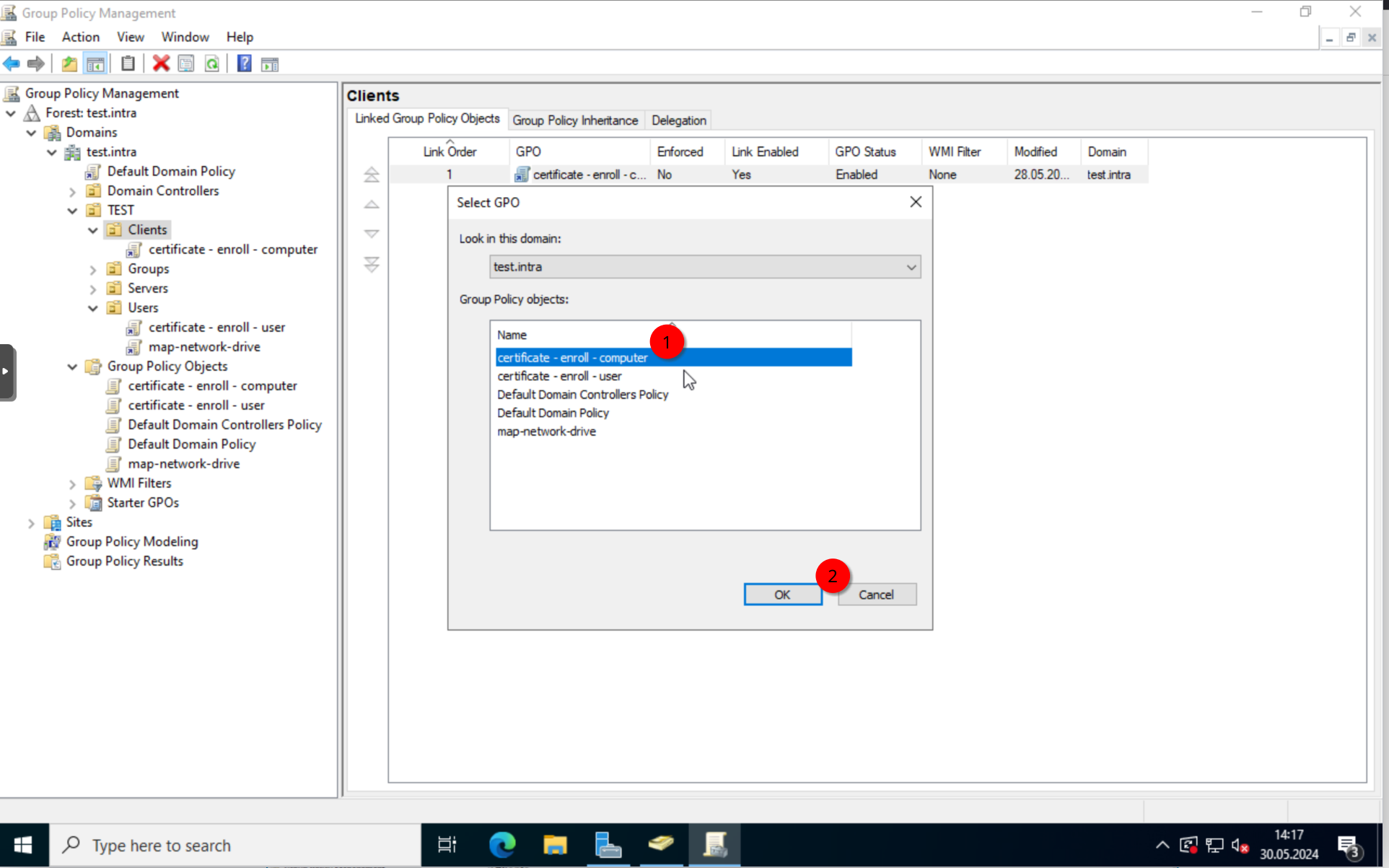Click the GPO Status column header
The height and width of the screenshot is (868, 1389).
pos(875,152)
